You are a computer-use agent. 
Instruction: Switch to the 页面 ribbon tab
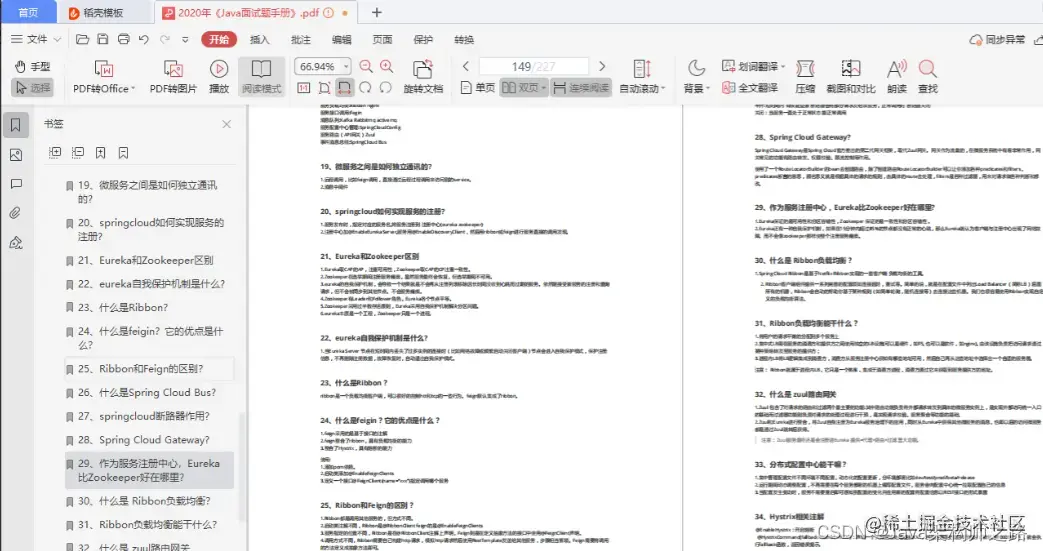coord(382,40)
